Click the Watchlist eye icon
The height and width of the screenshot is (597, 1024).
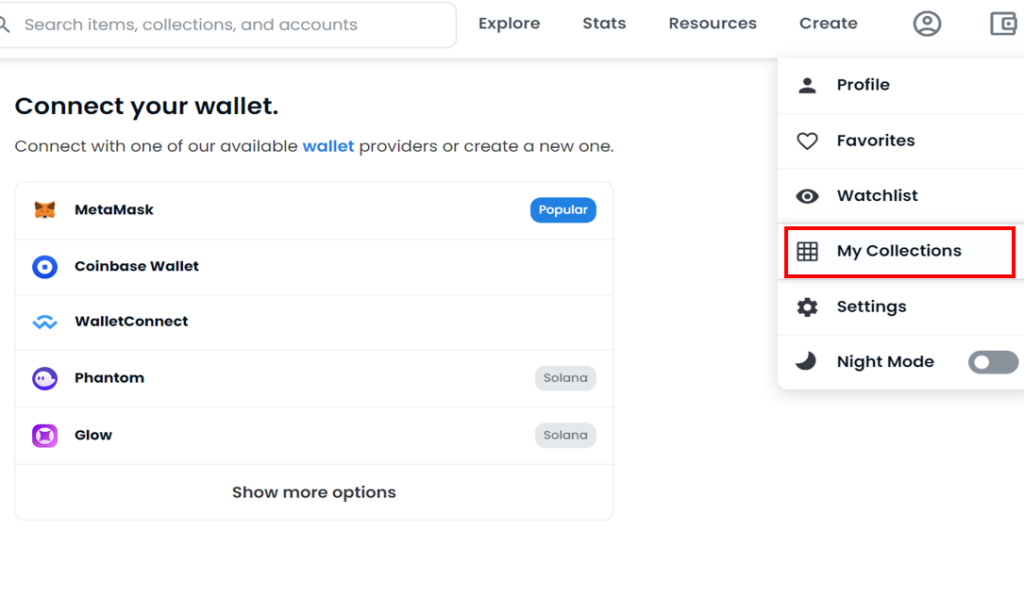tap(807, 196)
